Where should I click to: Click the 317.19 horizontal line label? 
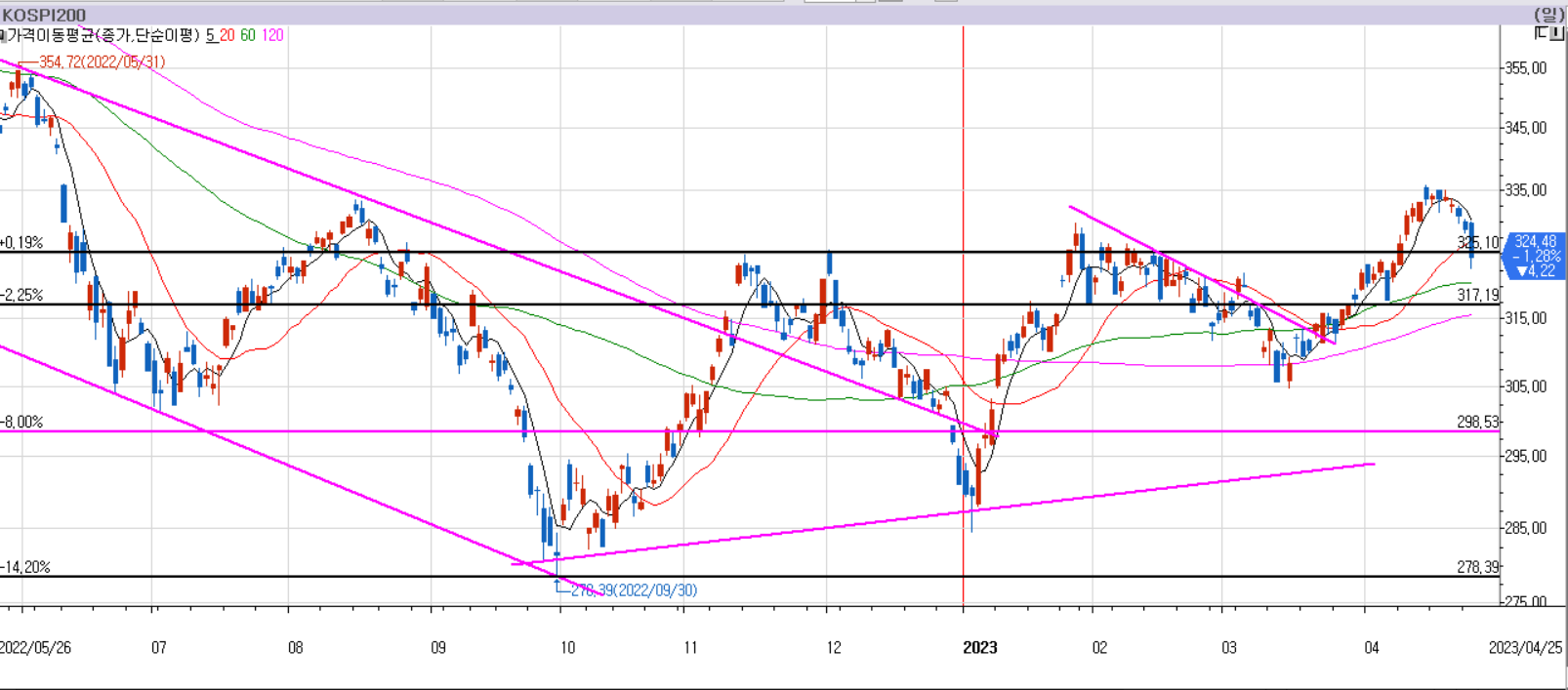(1477, 295)
